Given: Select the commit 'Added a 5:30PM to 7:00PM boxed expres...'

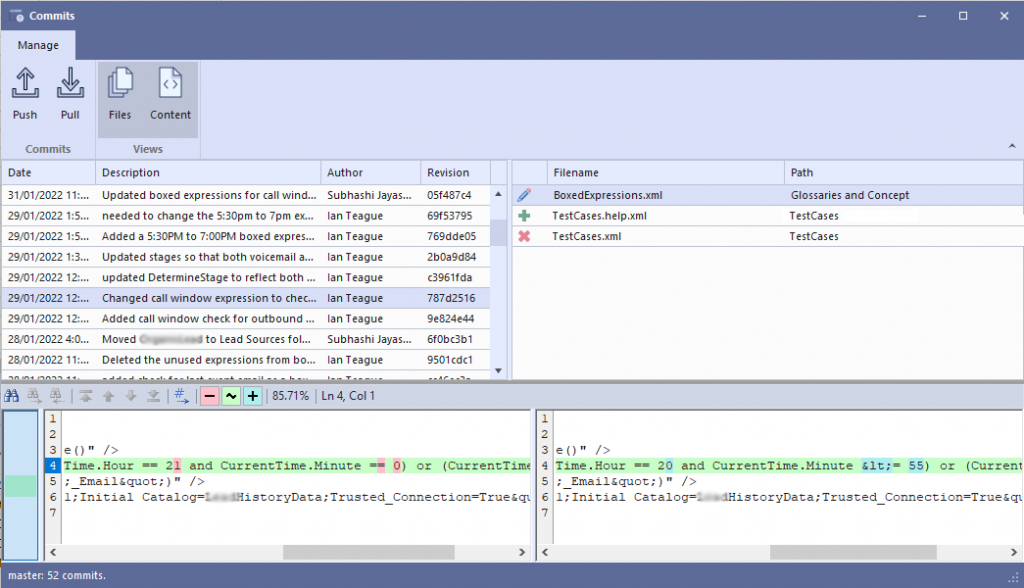Looking at the screenshot, I should 246,237.
